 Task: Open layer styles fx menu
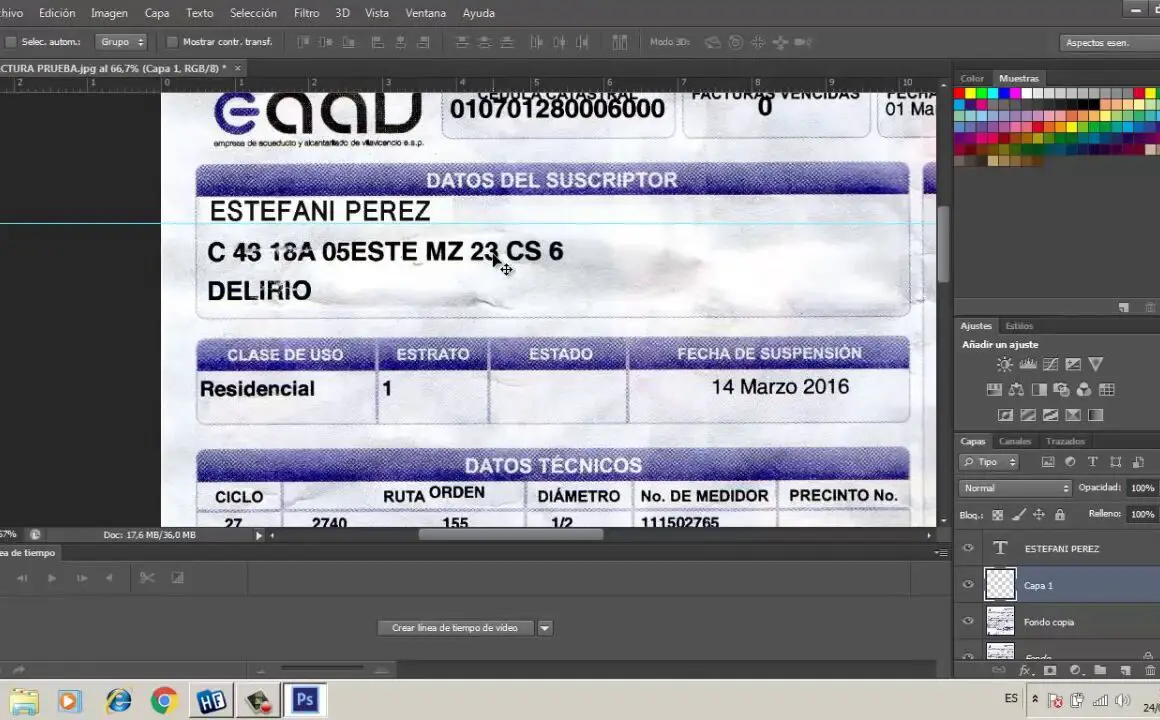click(x=1025, y=670)
